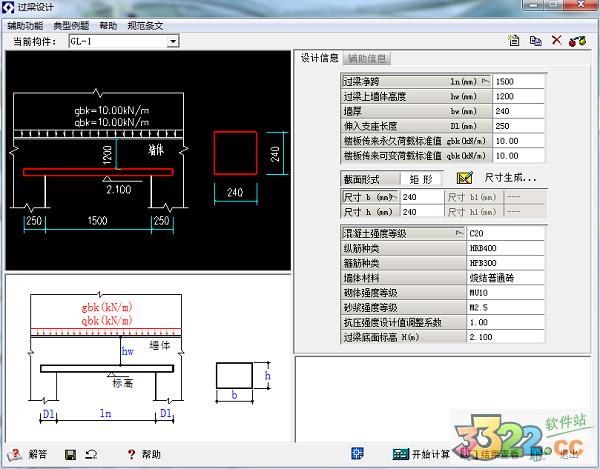
Task: Open the 典型例题 menu
Action: pyautogui.click(x=71, y=26)
